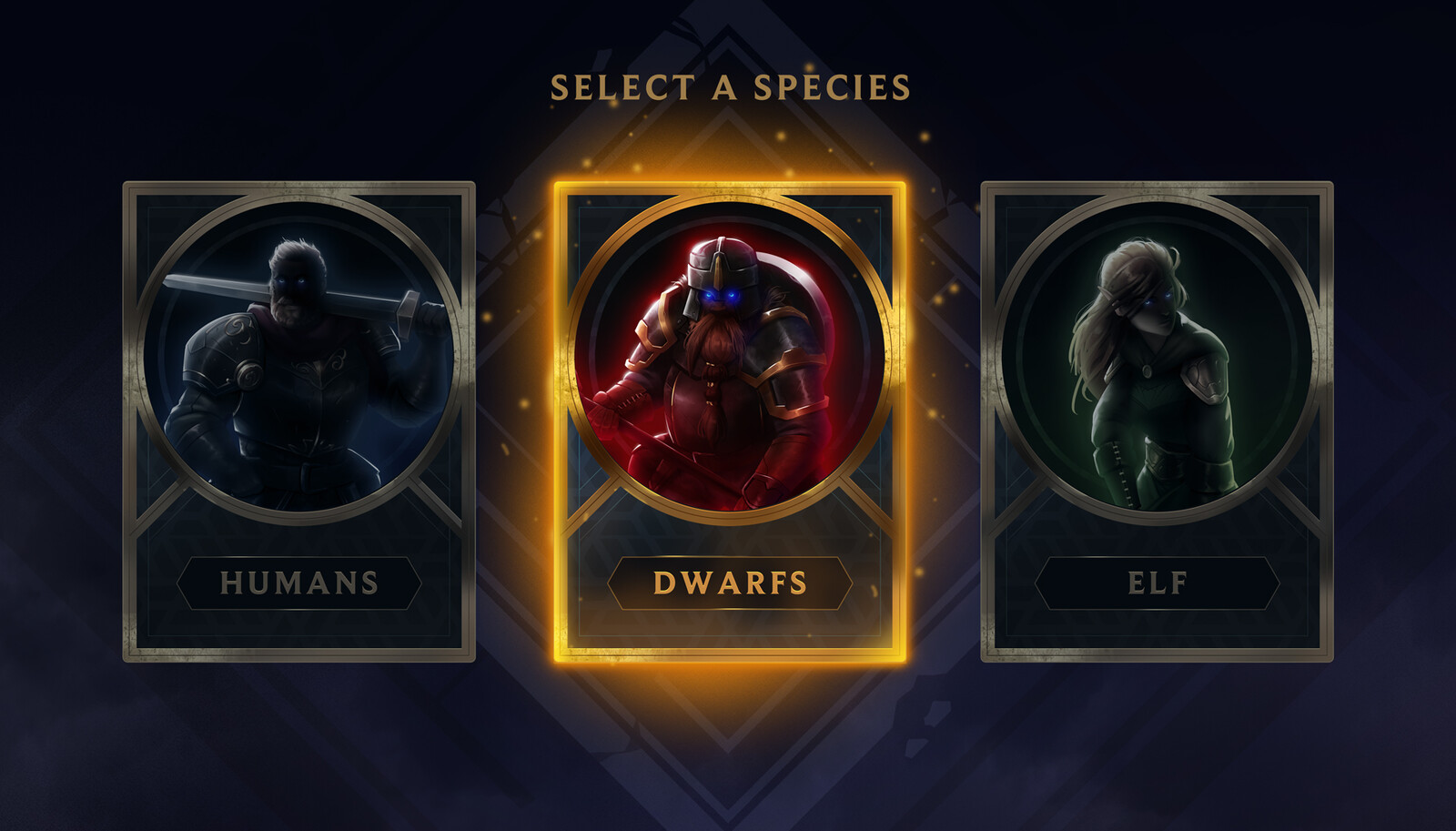Click the dwarf's glowing blue eyes

point(722,296)
